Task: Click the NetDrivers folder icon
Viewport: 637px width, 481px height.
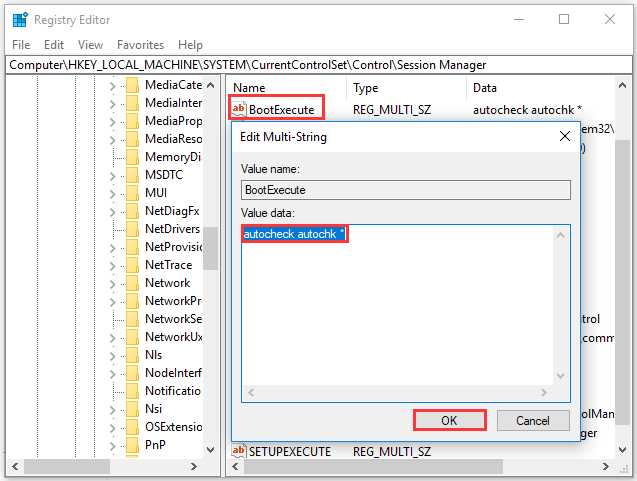Action: [x=132, y=229]
